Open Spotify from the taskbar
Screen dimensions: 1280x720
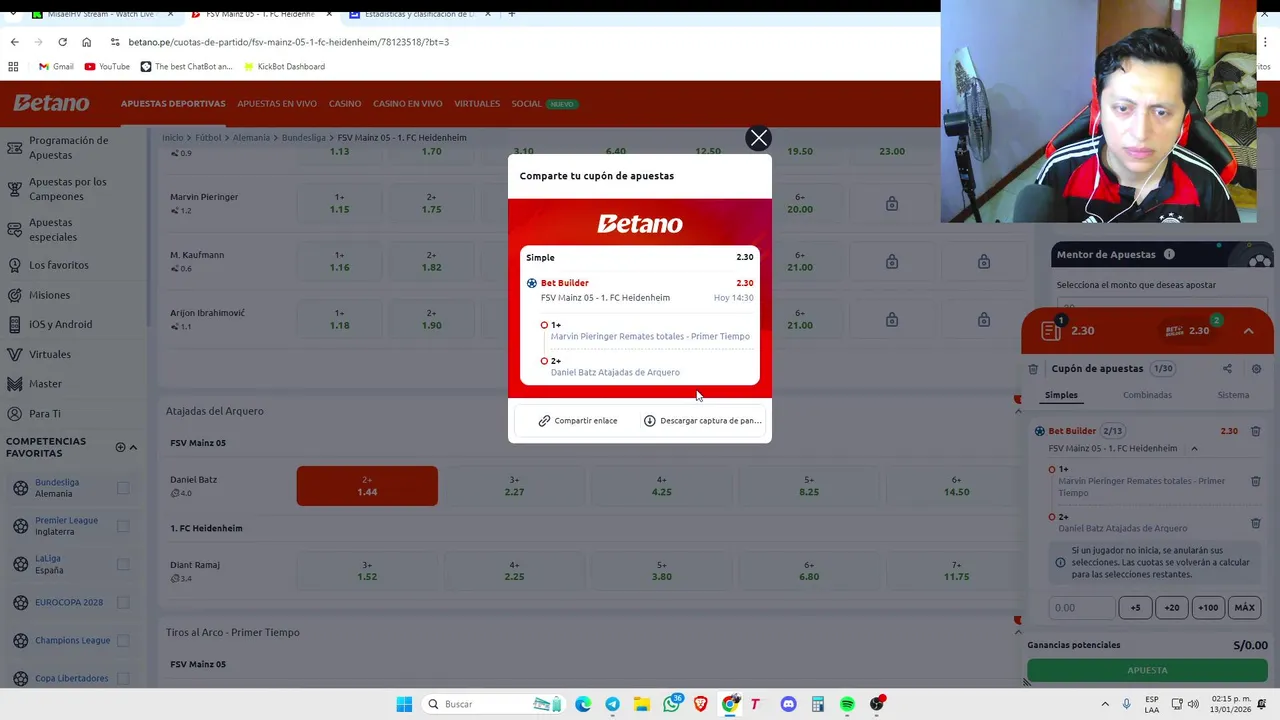(x=847, y=704)
